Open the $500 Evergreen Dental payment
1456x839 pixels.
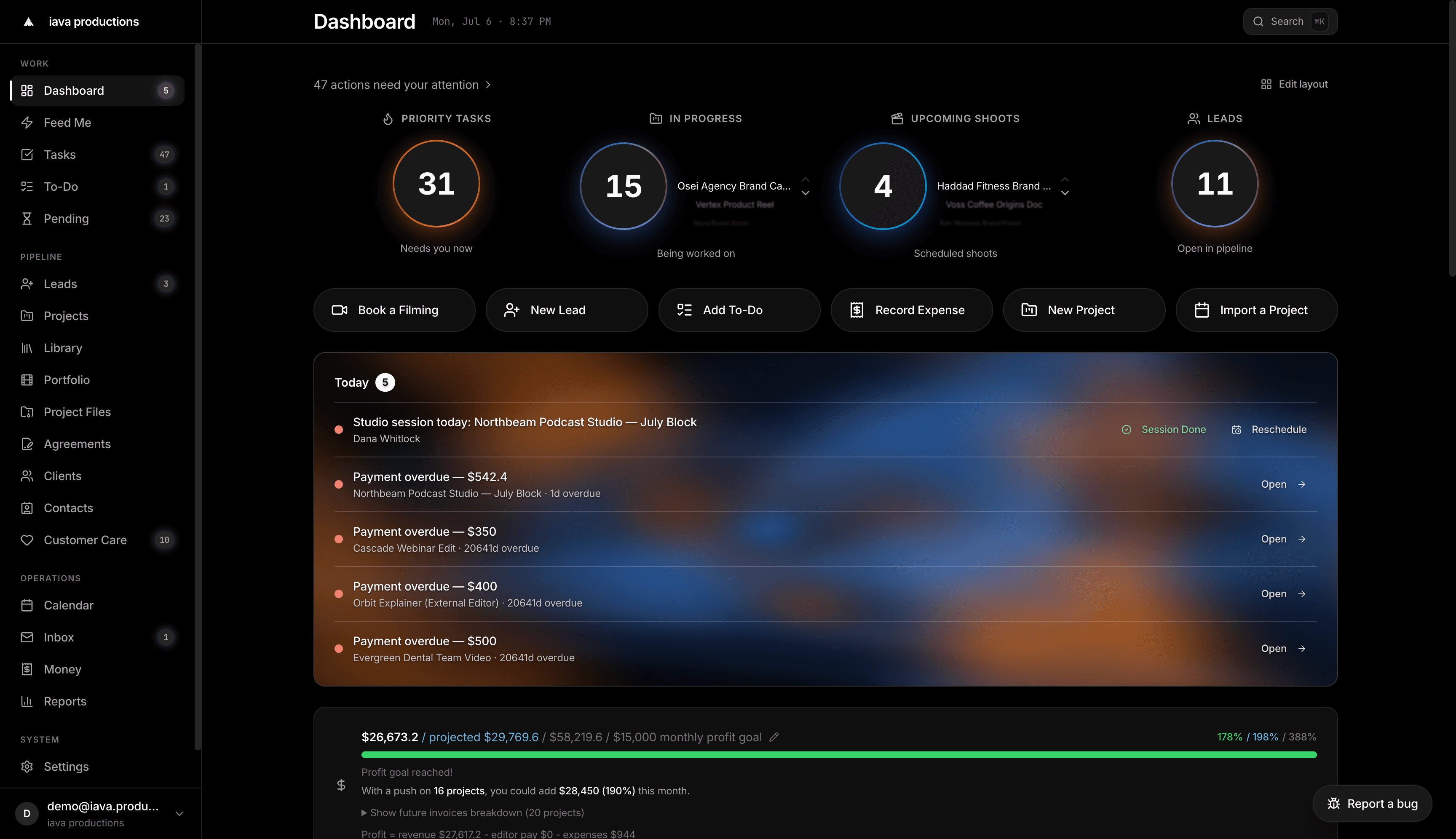coord(1283,649)
